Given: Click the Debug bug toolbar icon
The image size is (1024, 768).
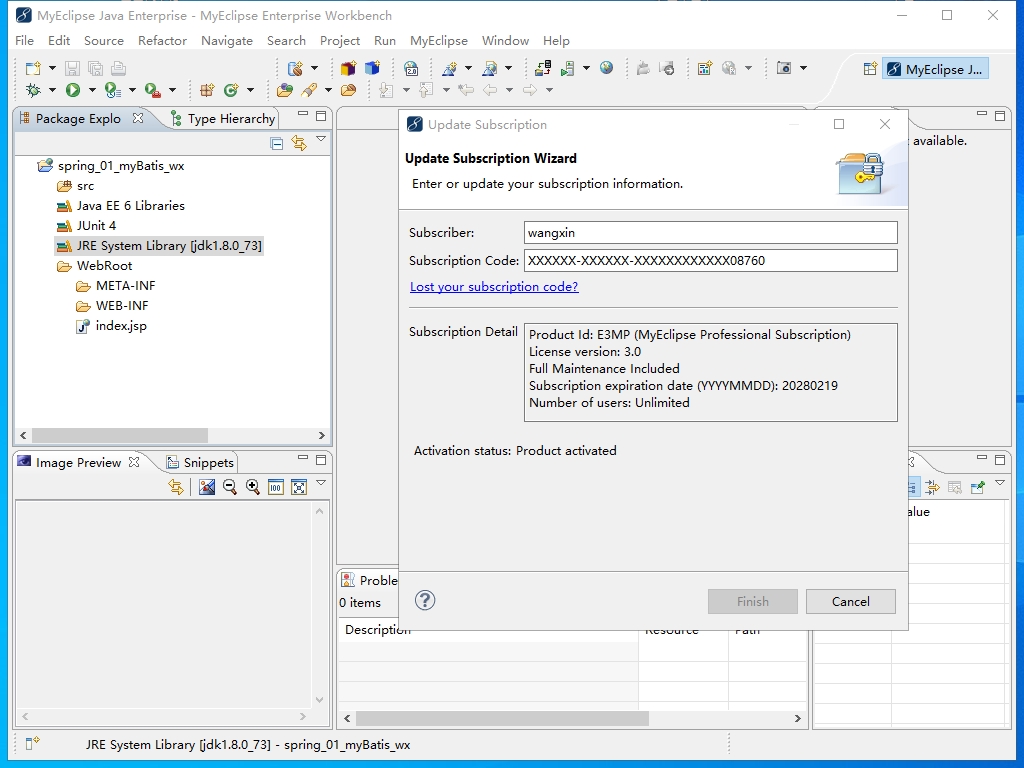Looking at the screenshot, I should 33,90.
